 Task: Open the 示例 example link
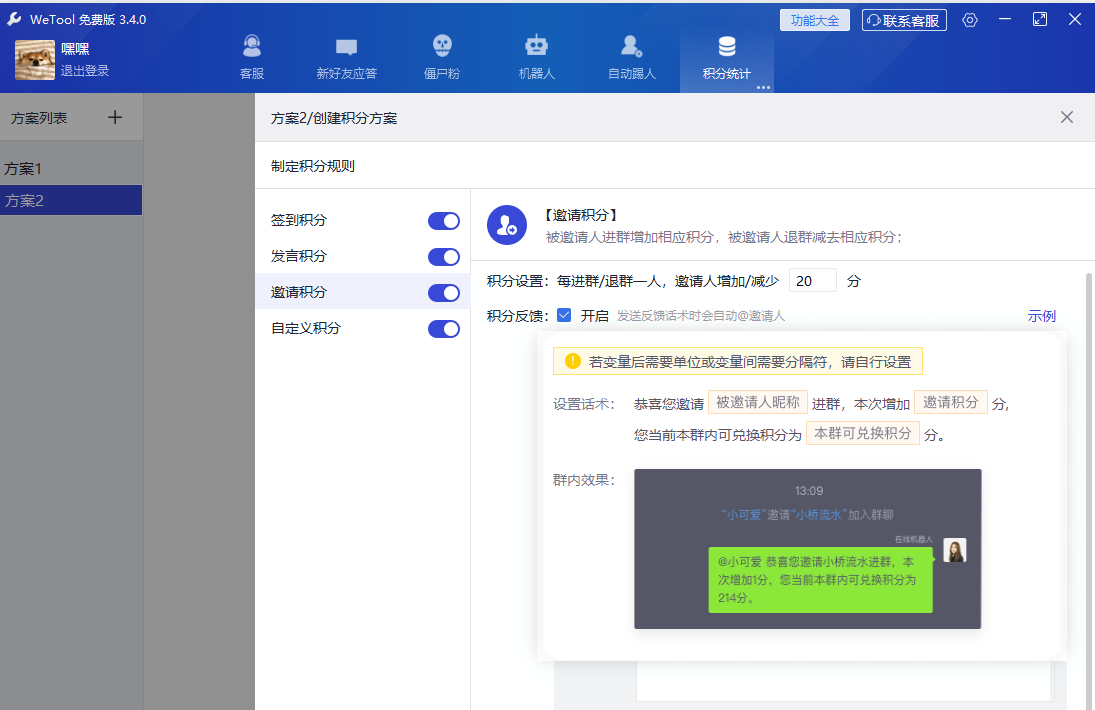point(1041,316)
